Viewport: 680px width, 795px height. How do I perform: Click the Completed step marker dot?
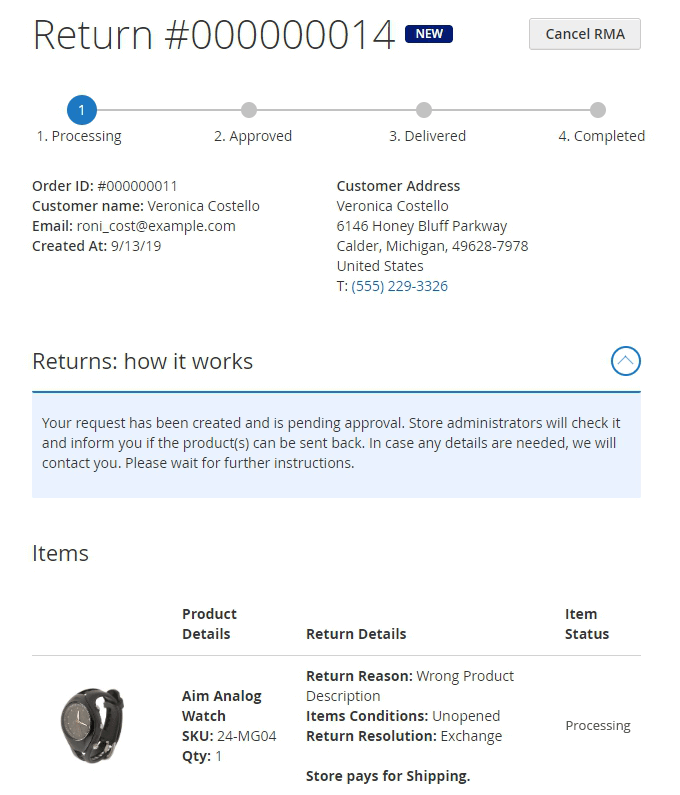click(598, 110)
